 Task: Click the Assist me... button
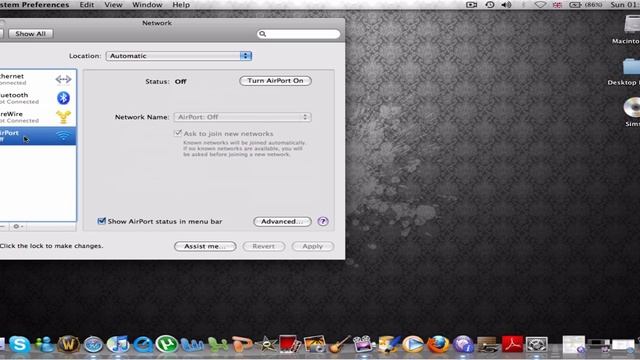coord(205,246)
